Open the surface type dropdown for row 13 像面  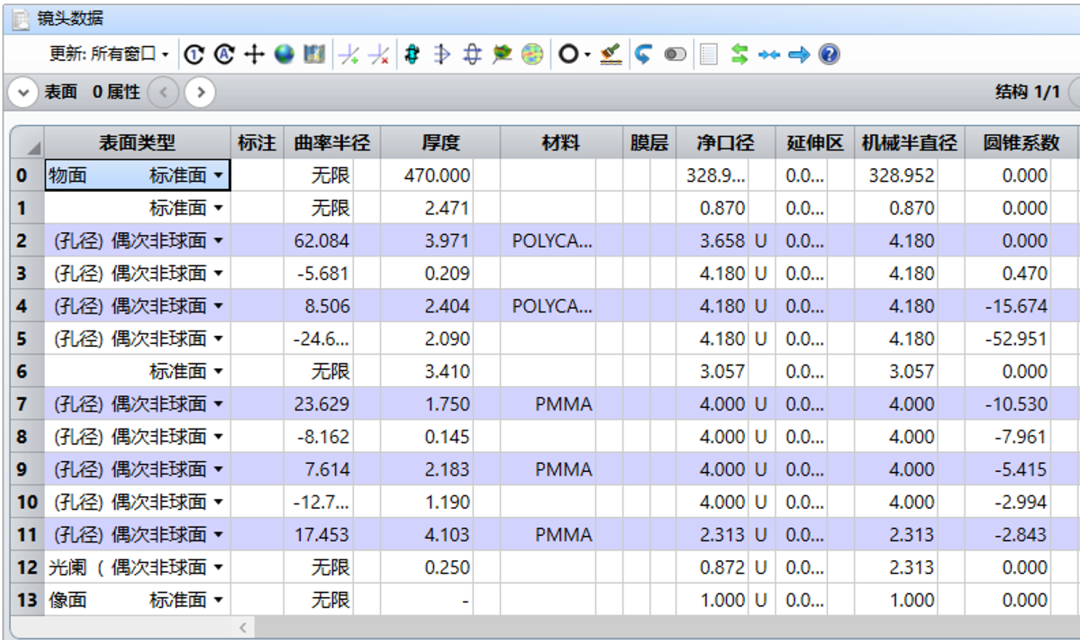point(218,600)
